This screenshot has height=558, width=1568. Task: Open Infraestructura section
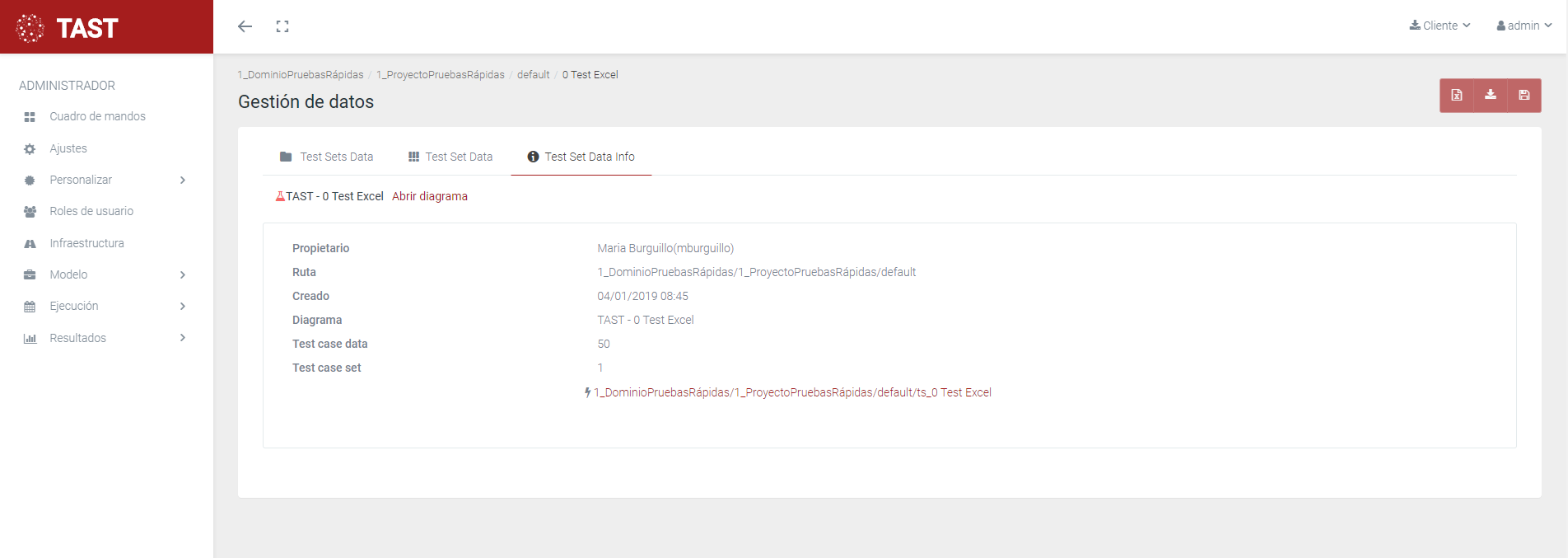(86, 243)
